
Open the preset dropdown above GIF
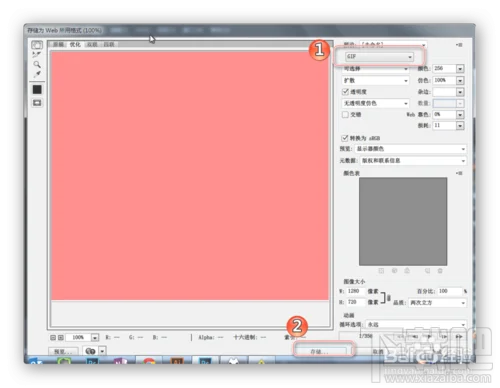pos(393,44)
